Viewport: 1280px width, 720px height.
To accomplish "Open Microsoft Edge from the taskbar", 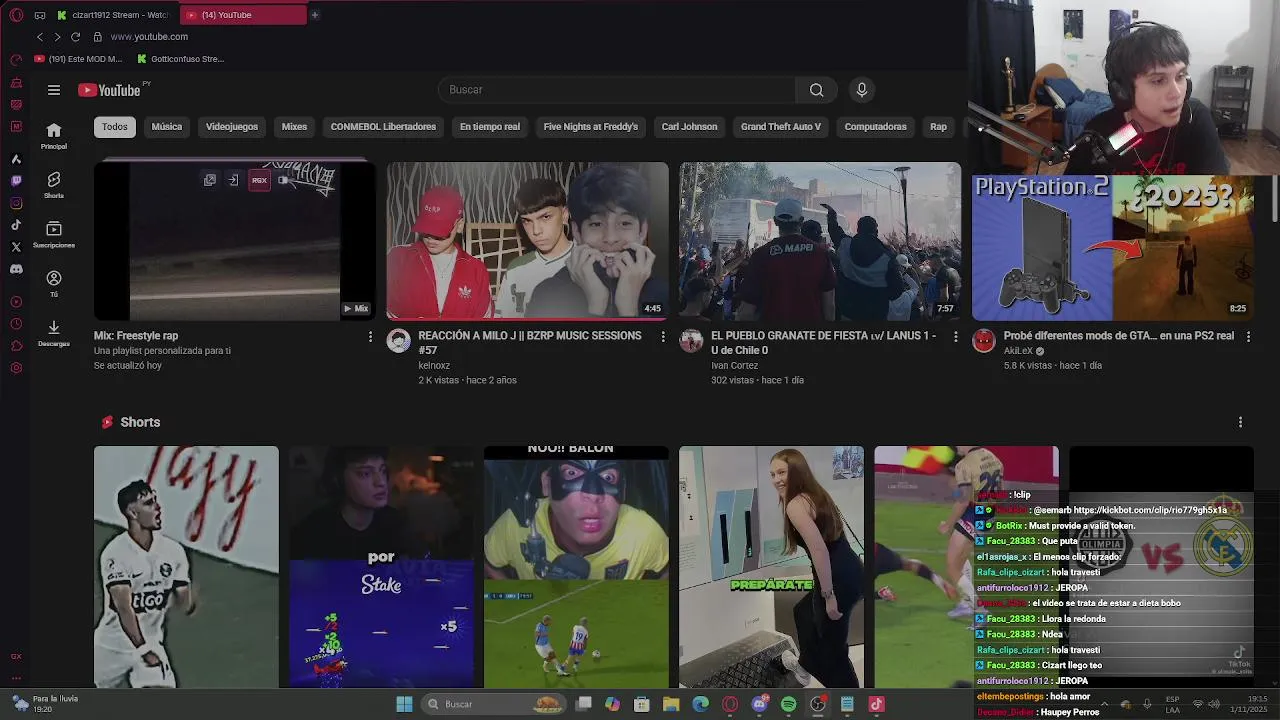I will pos(700,704).
